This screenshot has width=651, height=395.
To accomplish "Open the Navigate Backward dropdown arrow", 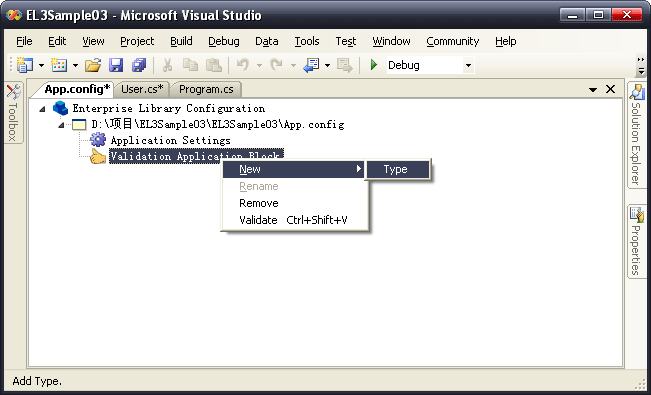I will tap(327, 65).
